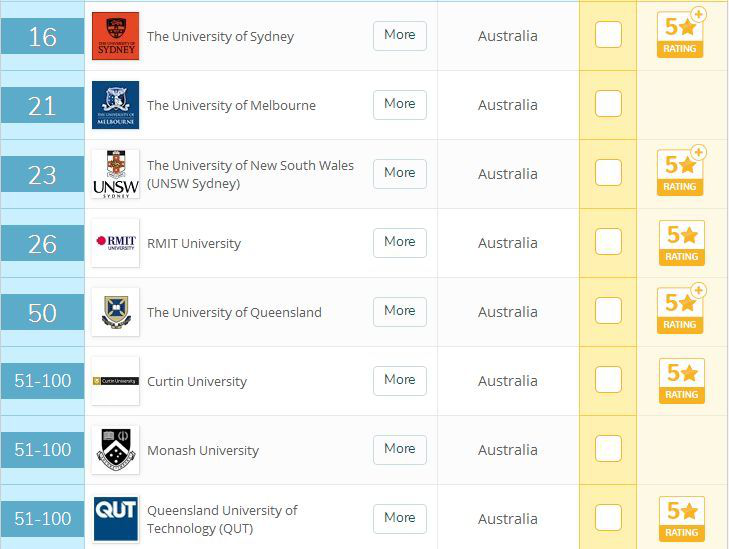Click the University of Sydney logo

[x=115, y=36]
